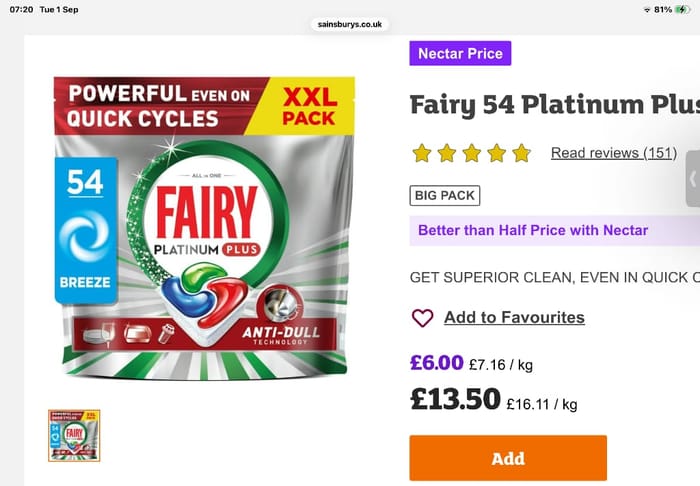Tap the £13.50 regular price

pyautogui.click(x=455, y=399)
